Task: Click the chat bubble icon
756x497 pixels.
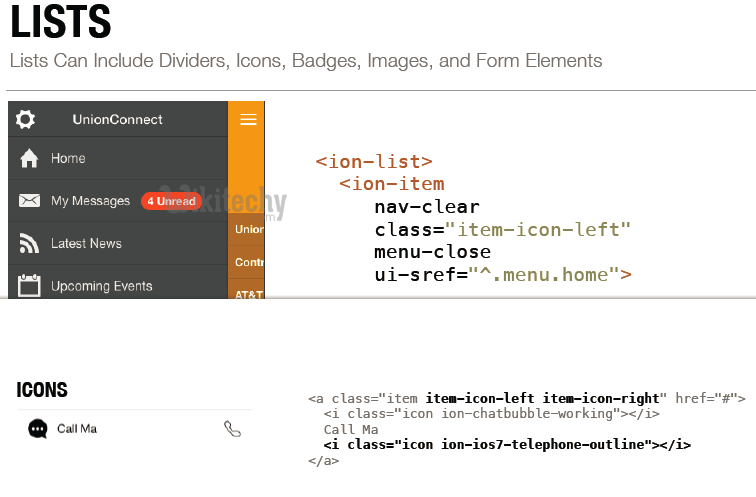Action: coord(38,429)
